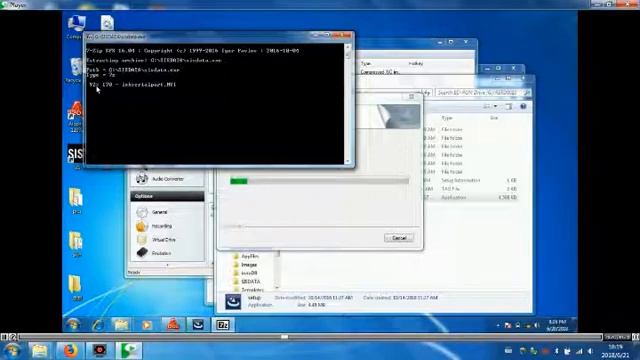Click the Audio Converter icon

pyautogui.click(x=142, y=178)
